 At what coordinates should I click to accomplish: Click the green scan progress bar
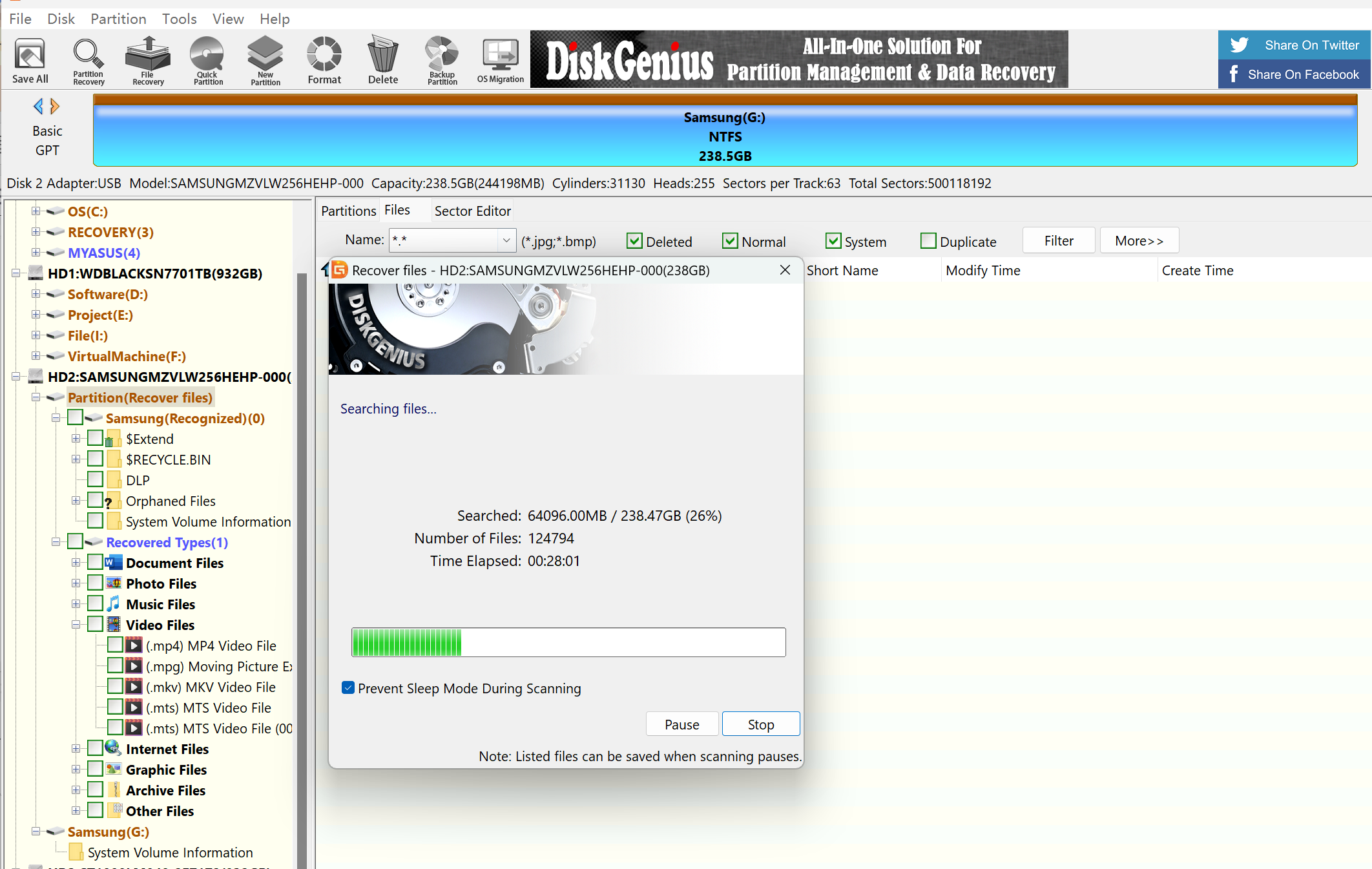click(568, 642)
